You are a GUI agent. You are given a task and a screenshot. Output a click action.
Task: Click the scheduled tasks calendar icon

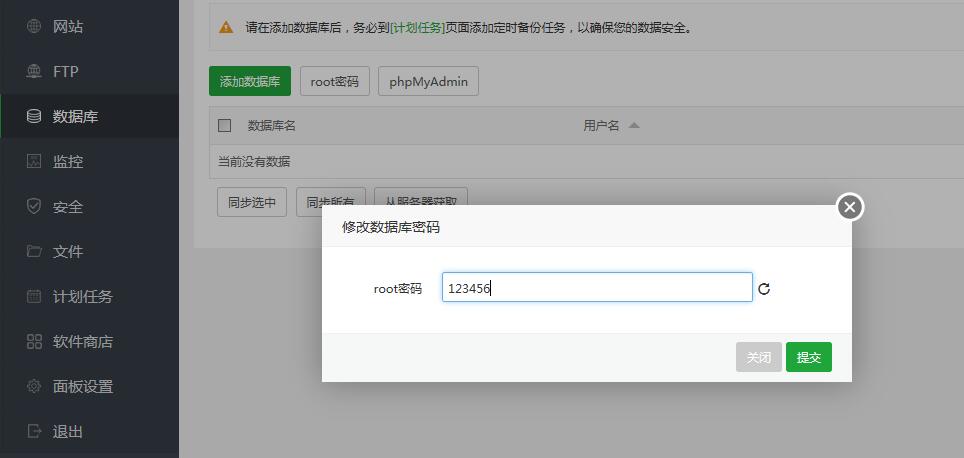pyautogui.click(x=34, y=297)
